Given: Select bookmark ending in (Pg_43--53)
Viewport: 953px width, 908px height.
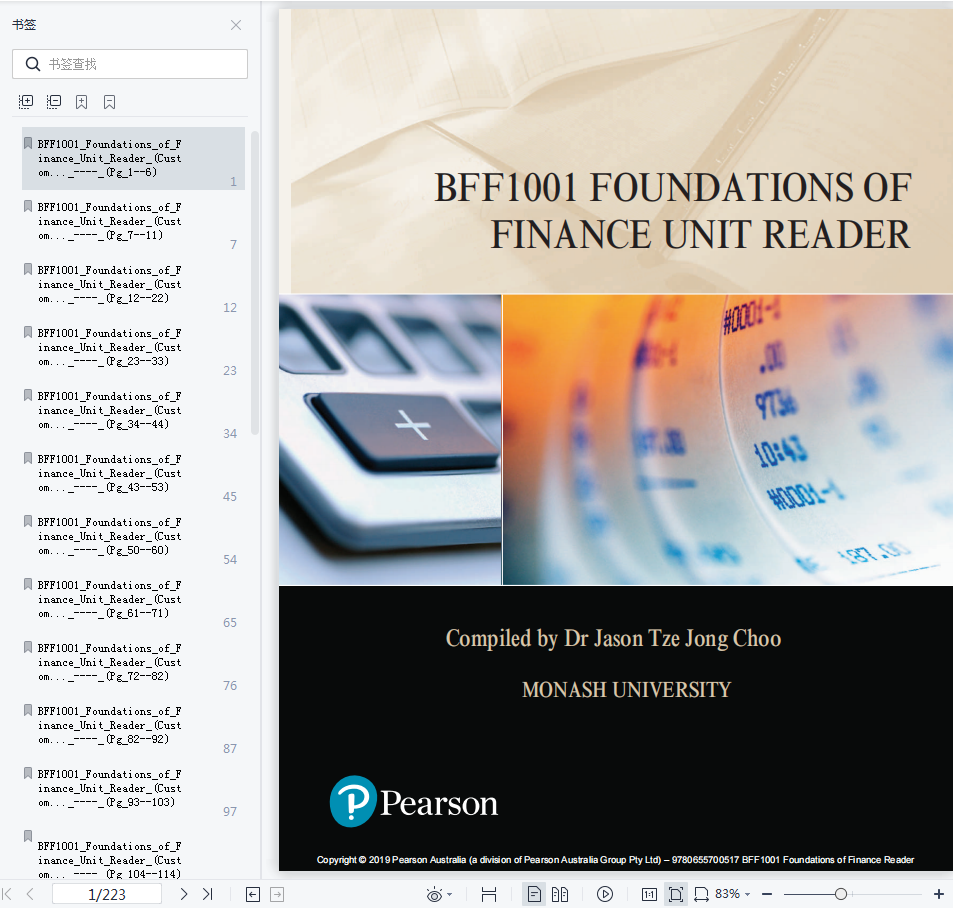Looking at the screenshot, I should click(133, 473).
